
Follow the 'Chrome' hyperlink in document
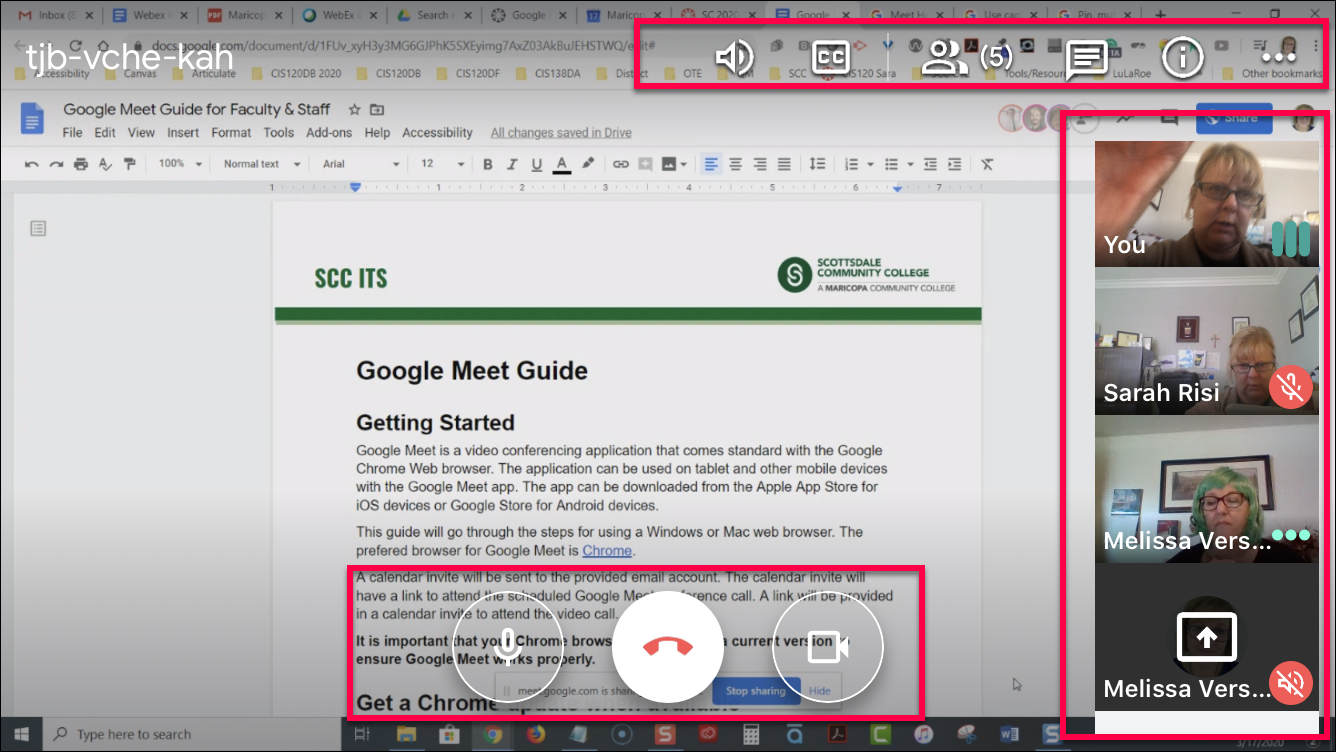coord(607,550)
